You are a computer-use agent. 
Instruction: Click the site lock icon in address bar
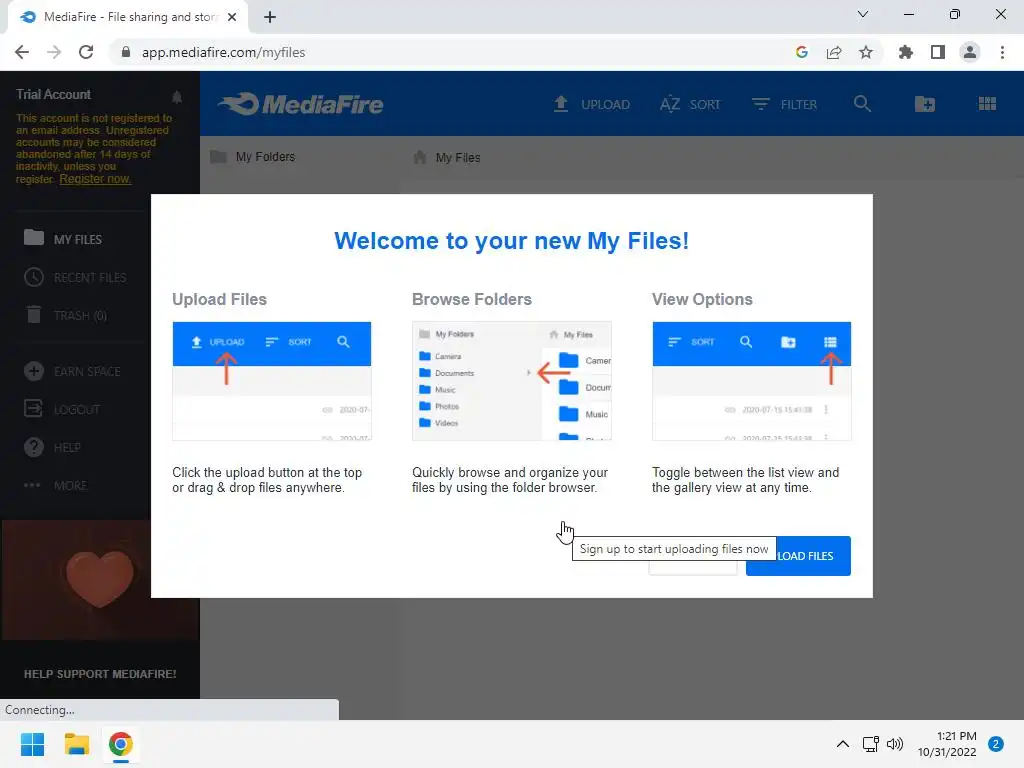coord(126,52)
